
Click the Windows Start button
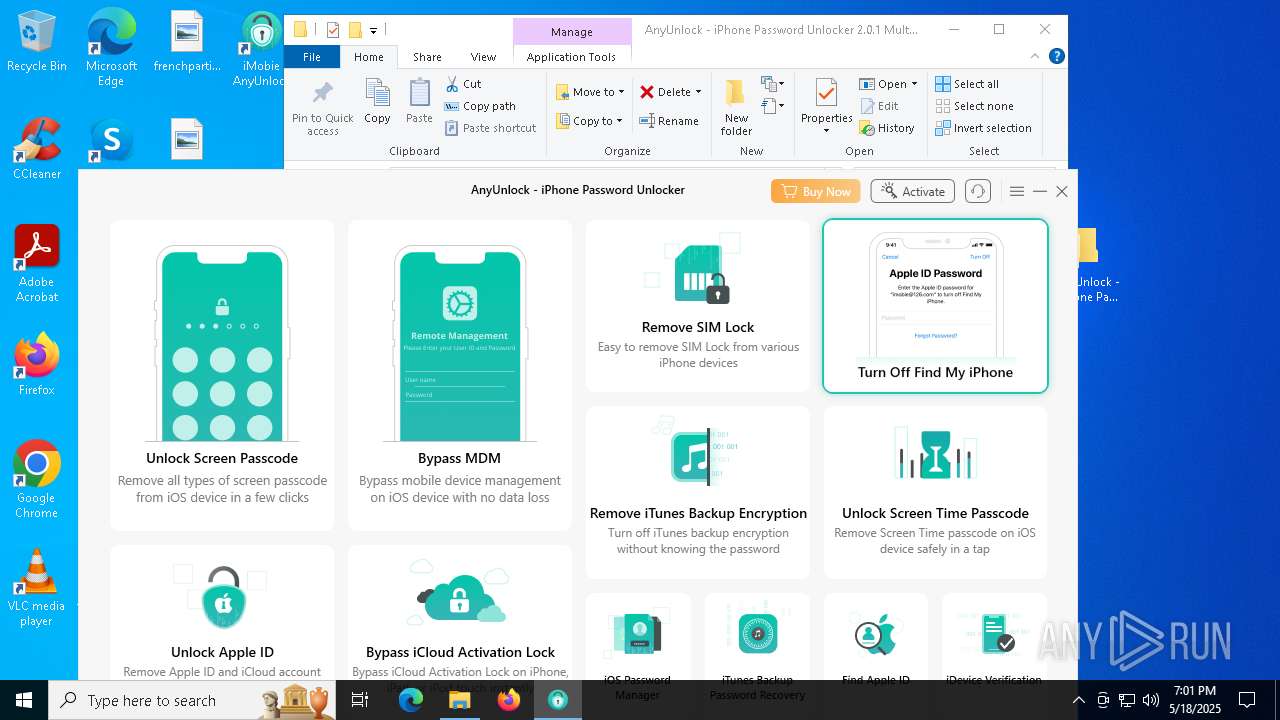24,700
